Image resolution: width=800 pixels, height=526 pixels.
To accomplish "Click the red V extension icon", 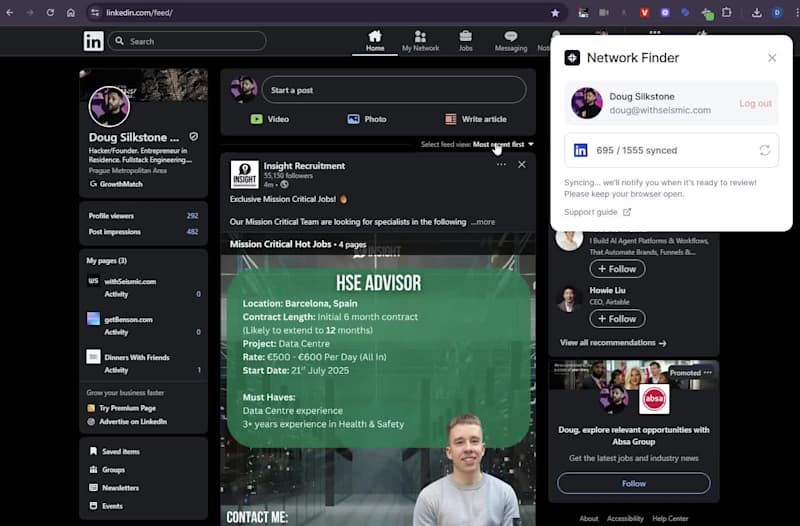I will click(644, 13).
